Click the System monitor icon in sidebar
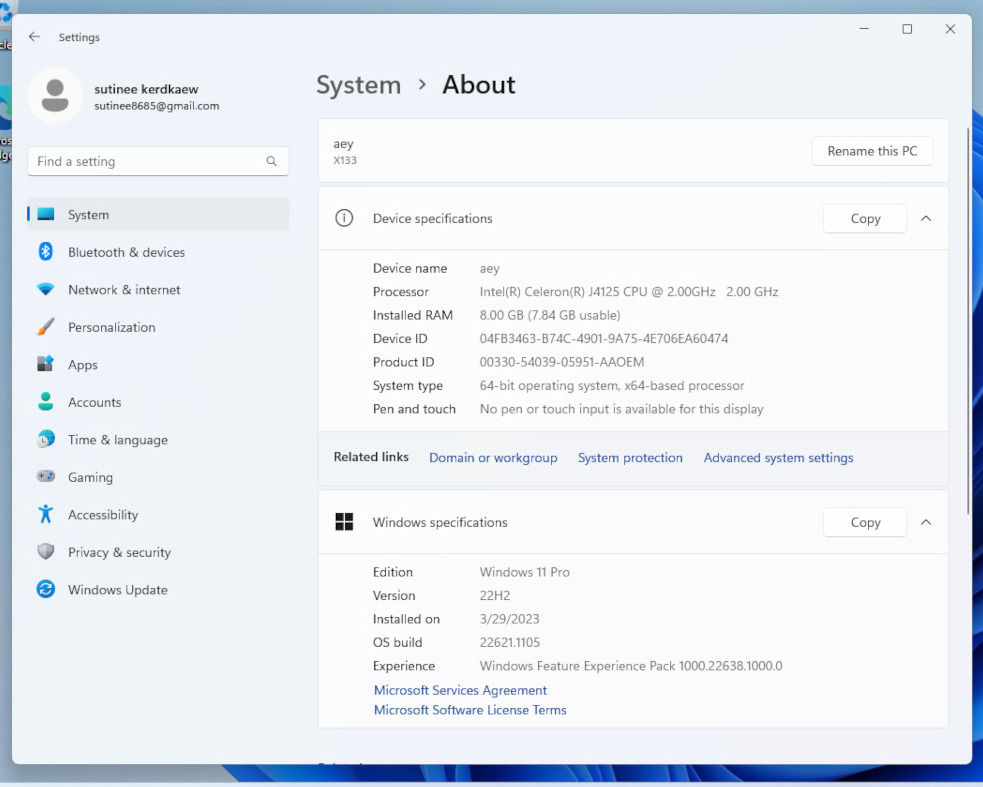 [x=46, y=214]
